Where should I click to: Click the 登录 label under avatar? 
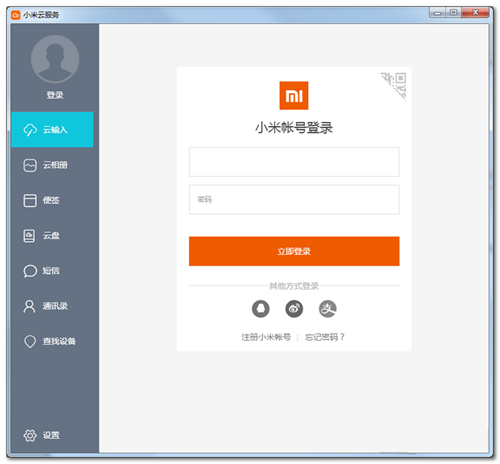pos(55,95)
